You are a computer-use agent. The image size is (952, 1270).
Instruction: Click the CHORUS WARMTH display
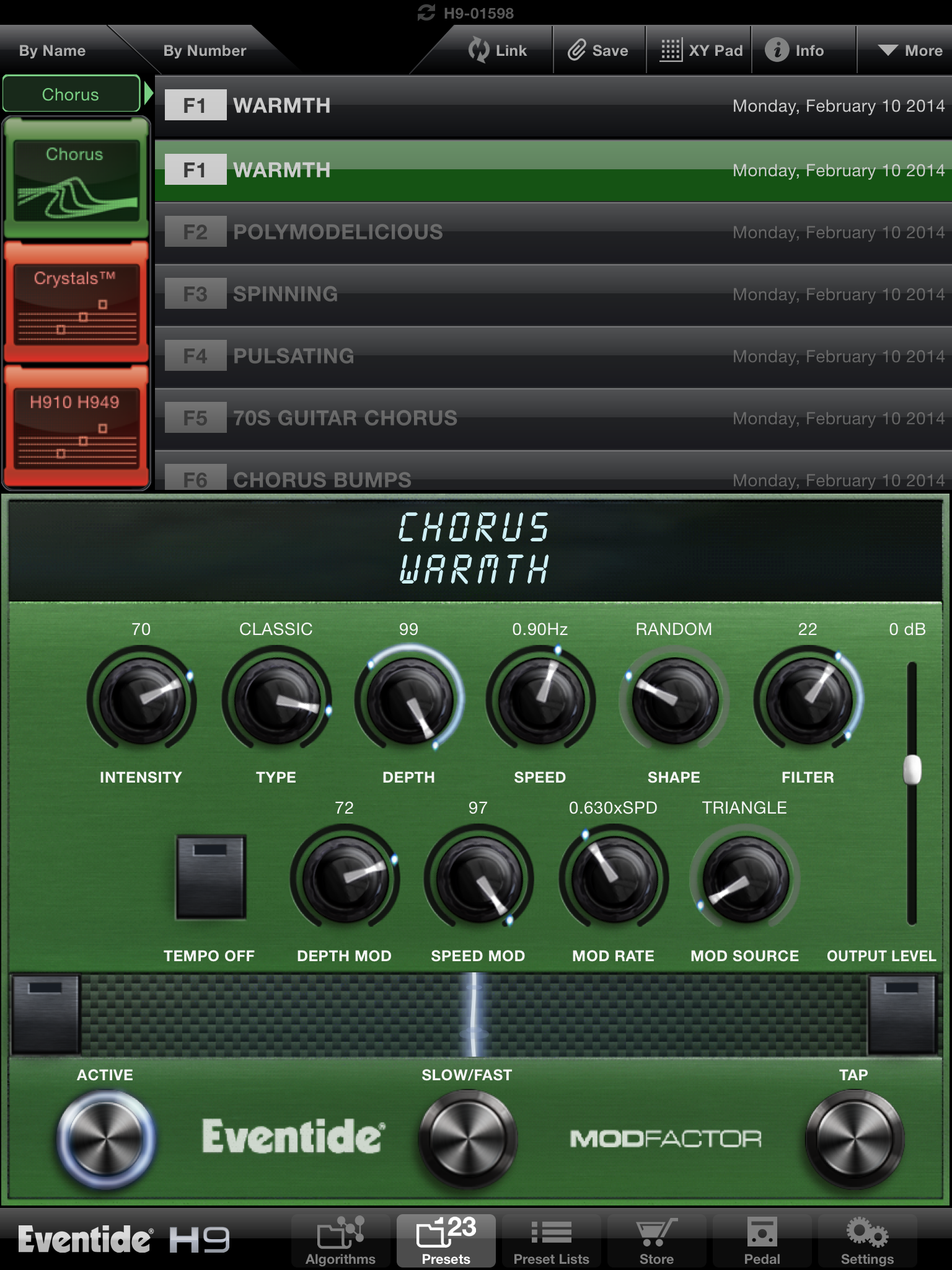pos(475,549)
